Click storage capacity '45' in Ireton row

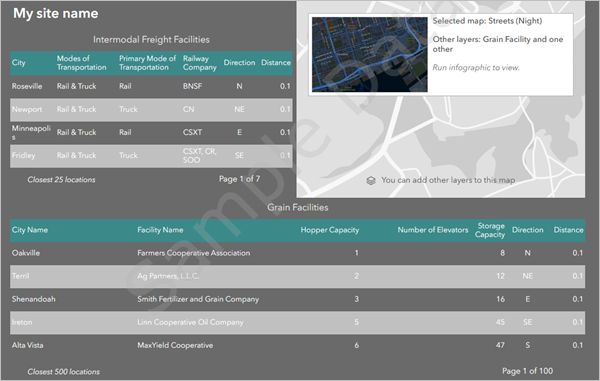501,322
